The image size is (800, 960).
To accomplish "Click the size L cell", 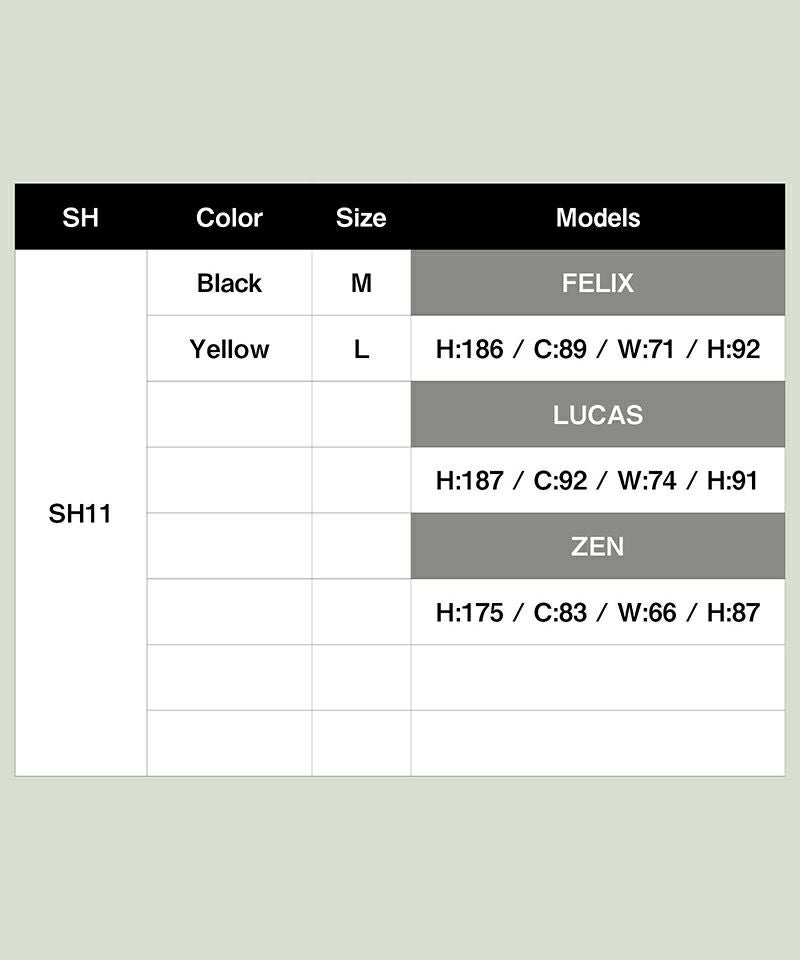I will point(361,349).
